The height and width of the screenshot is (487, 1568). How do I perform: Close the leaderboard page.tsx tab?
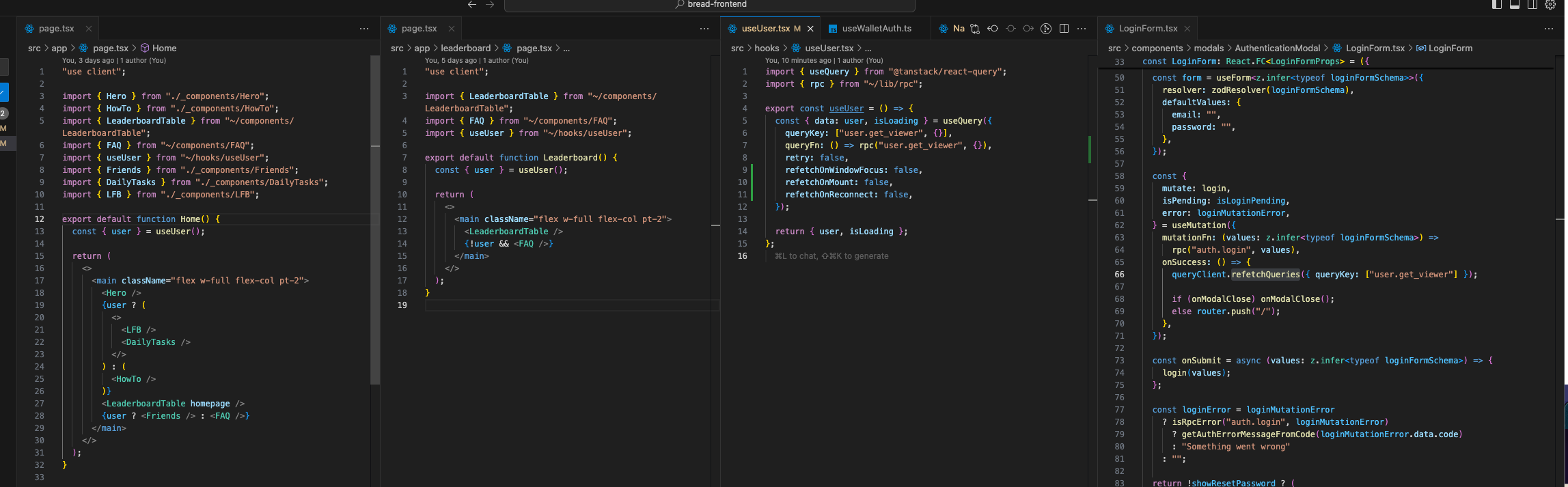452,29
